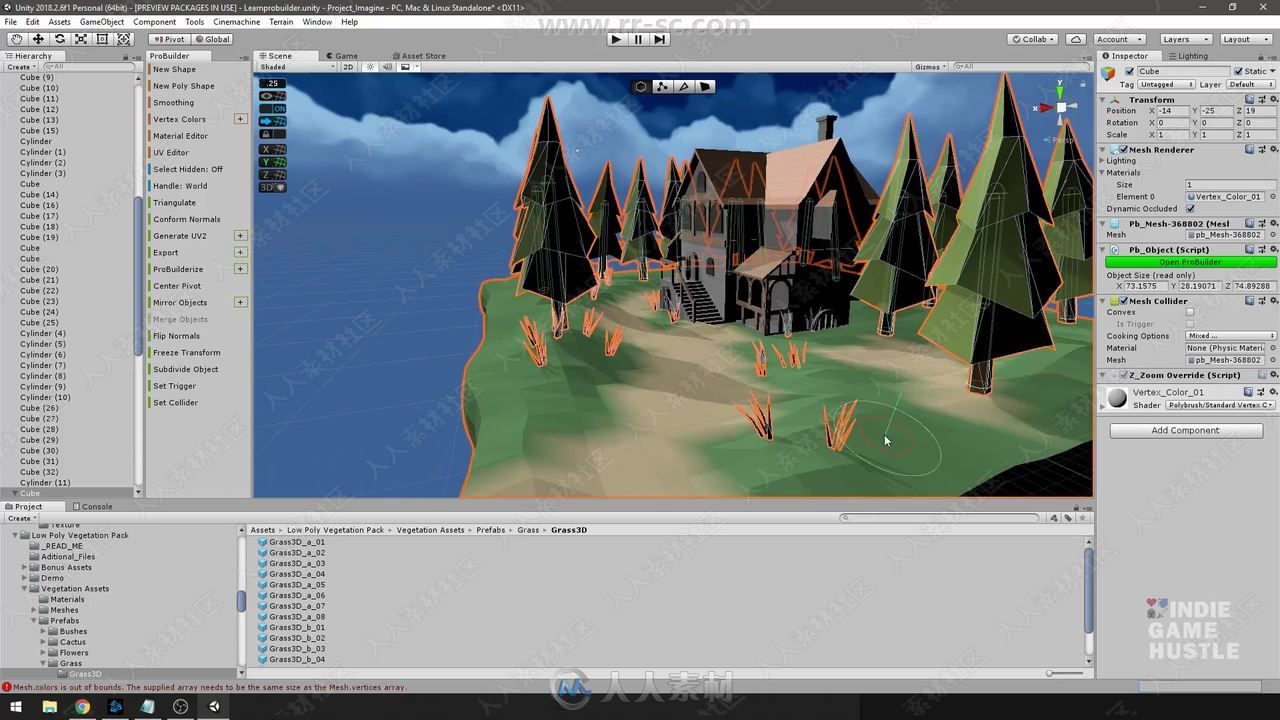Select ProBuilder Object mode icon
This screenshot has width=1280, height=720.
[641, 86]
